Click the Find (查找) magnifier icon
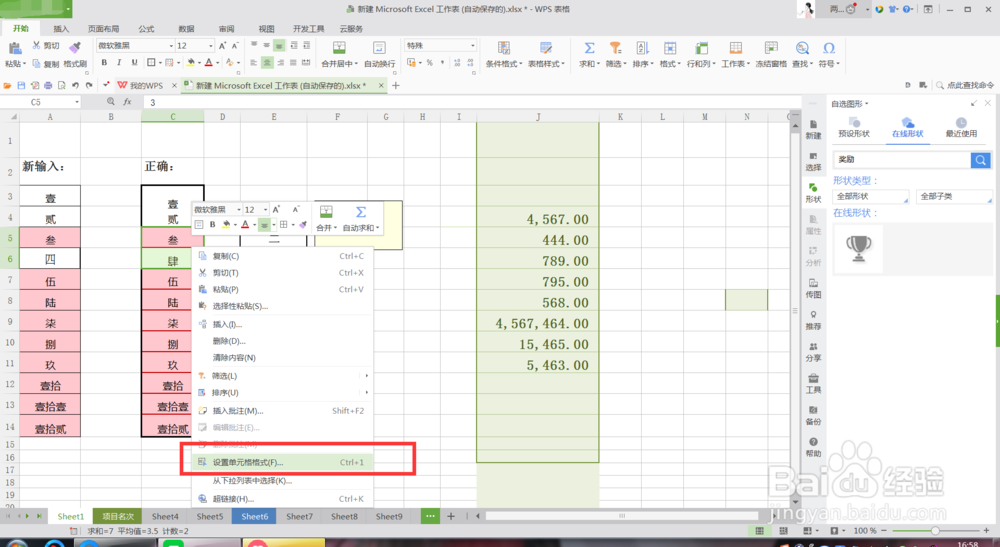 (x=802, y=48)
